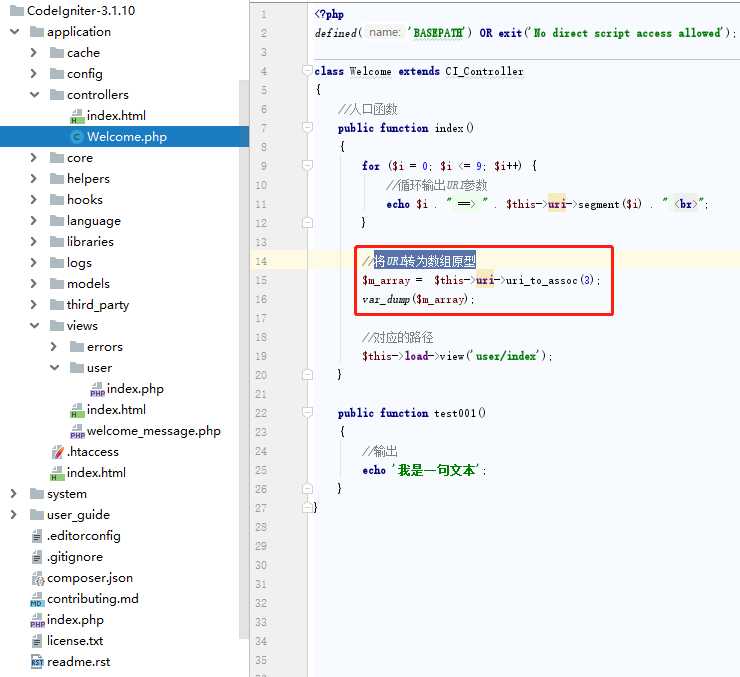Click the third_party folder icon

pyautogui.click(x=57, y=304)
